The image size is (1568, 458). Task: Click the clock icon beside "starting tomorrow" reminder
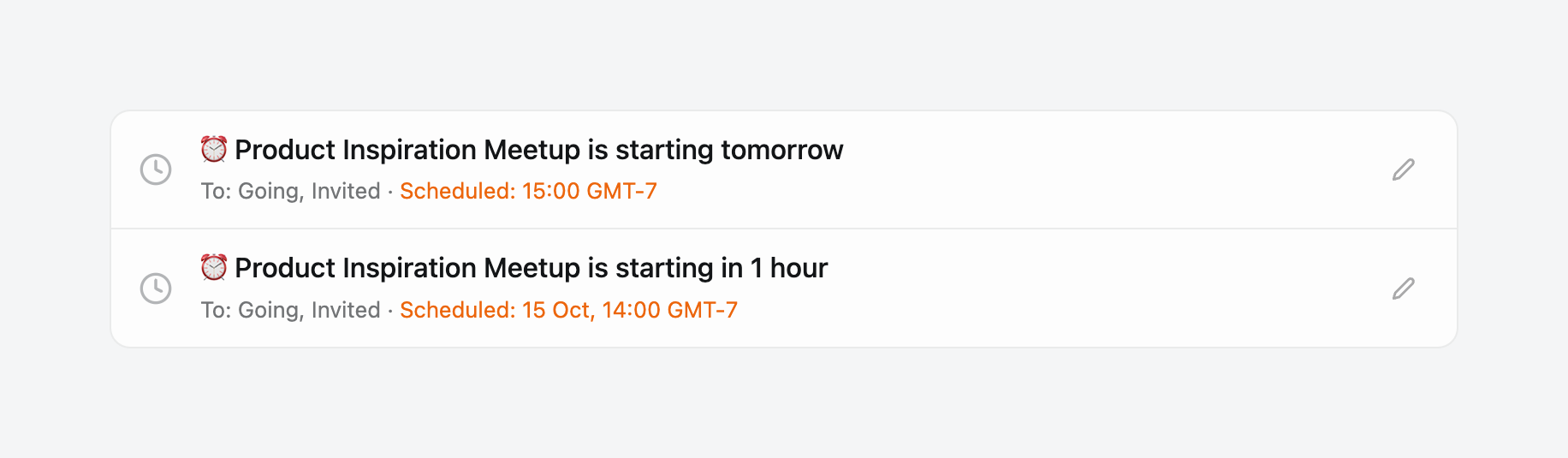(156, 170)
